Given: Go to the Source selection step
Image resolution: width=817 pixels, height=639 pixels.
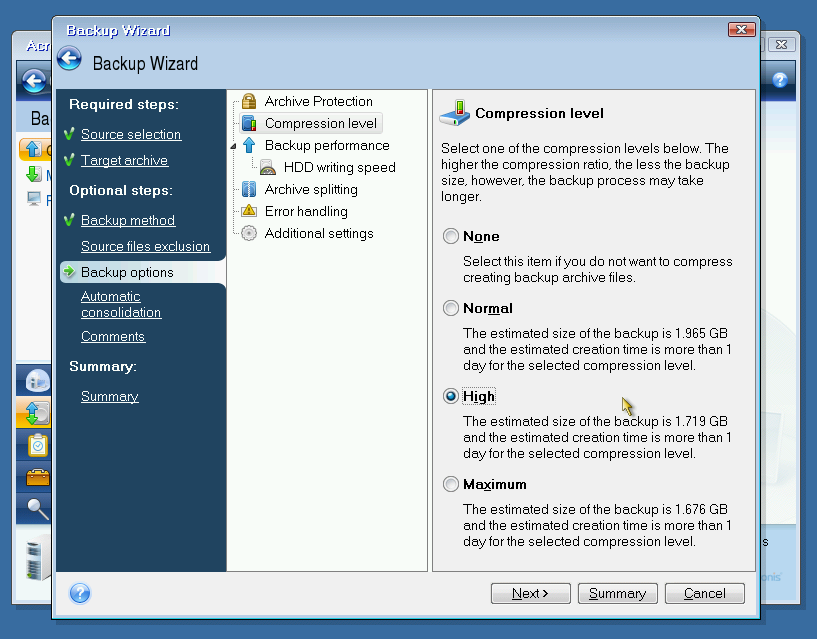Looking at the screenshot, I should tap(131, 135).
